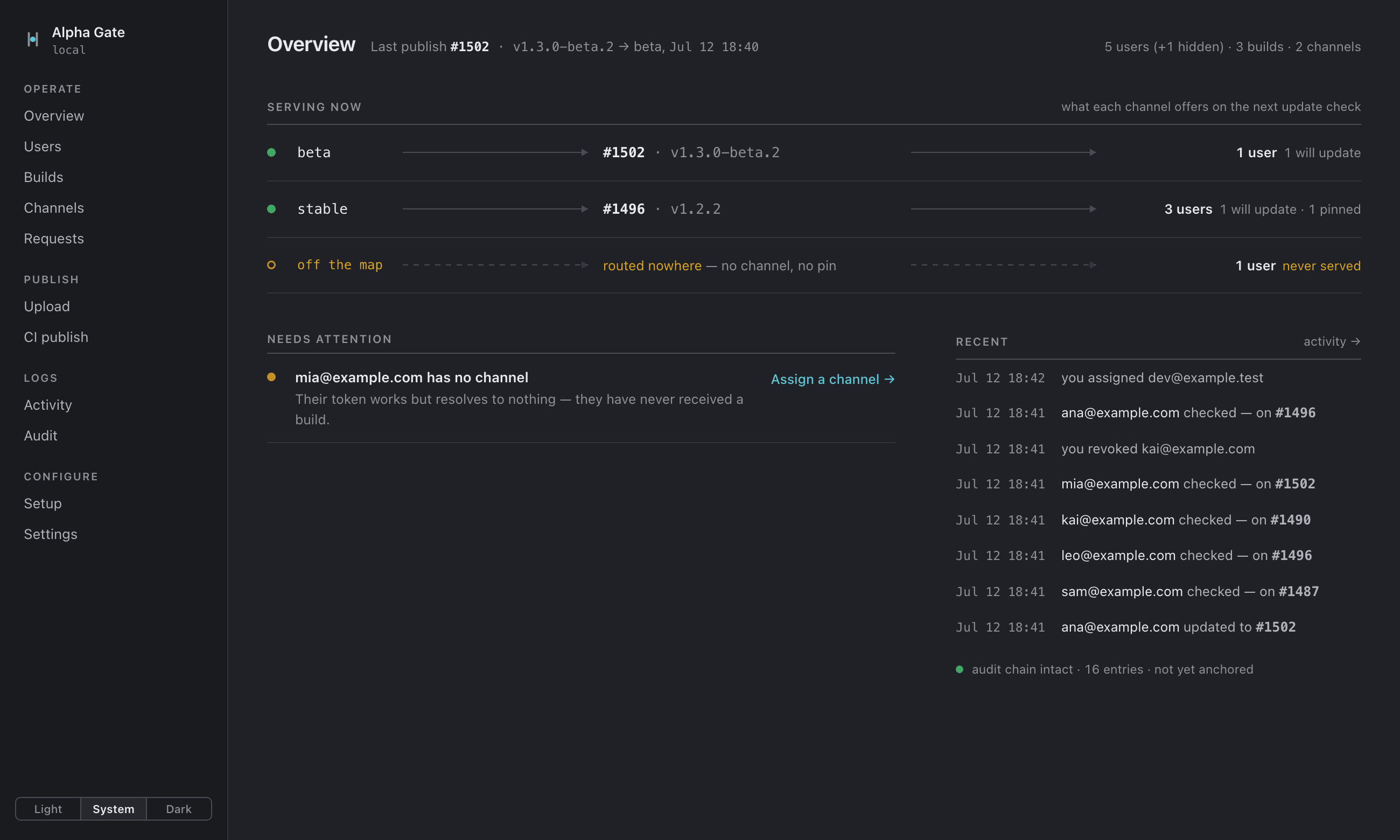
Task: Click the green status dot for stable channel
Action: pos(271,209)
